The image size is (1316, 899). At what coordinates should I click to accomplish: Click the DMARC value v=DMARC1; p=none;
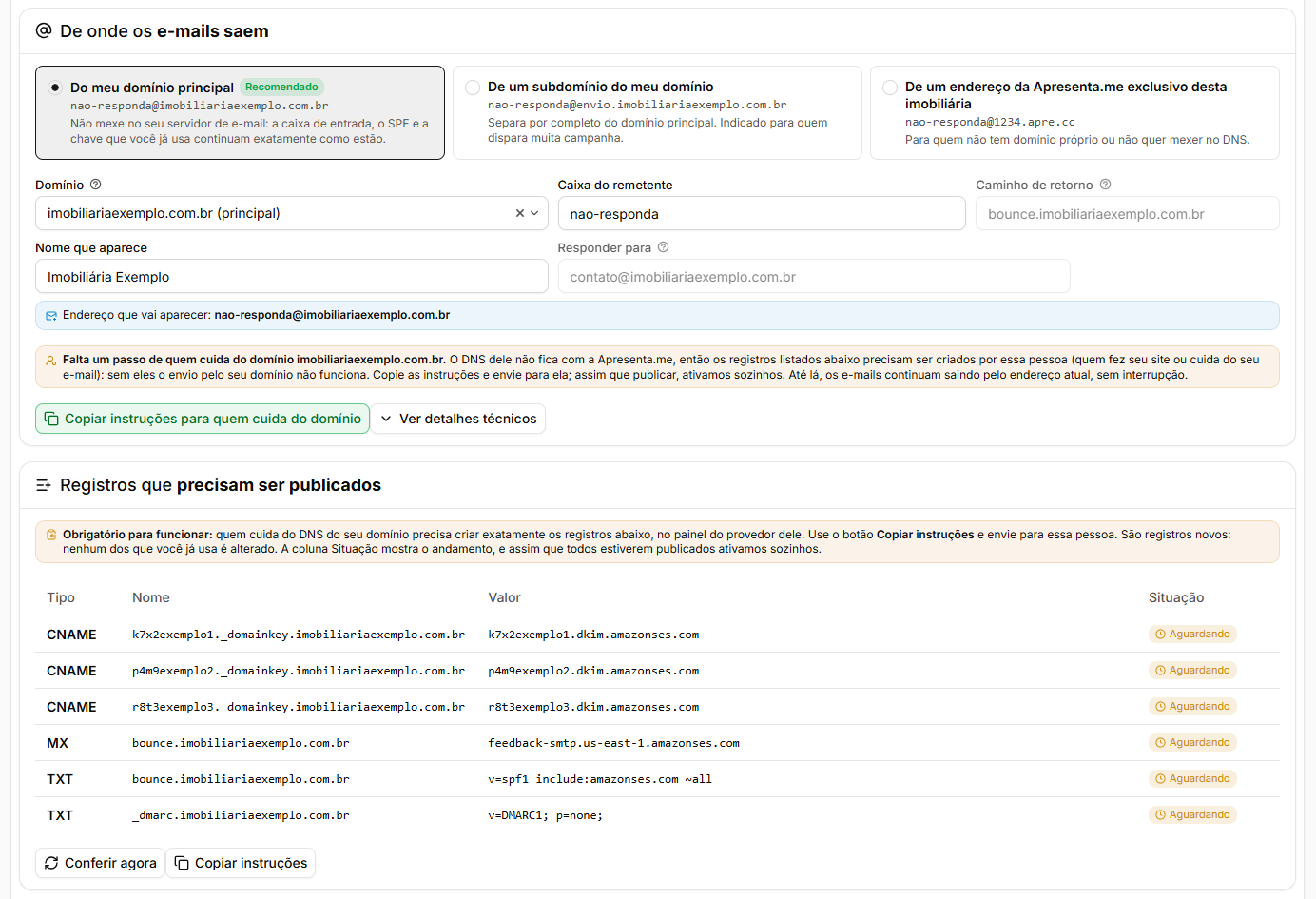[545, 815]
